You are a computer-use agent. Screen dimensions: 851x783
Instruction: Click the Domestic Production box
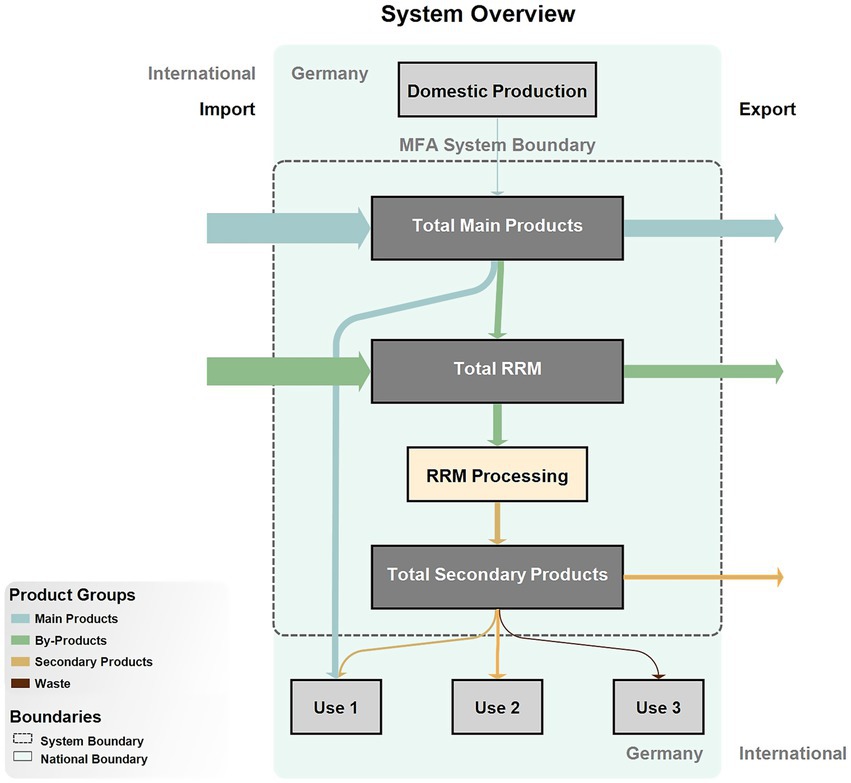497,92
